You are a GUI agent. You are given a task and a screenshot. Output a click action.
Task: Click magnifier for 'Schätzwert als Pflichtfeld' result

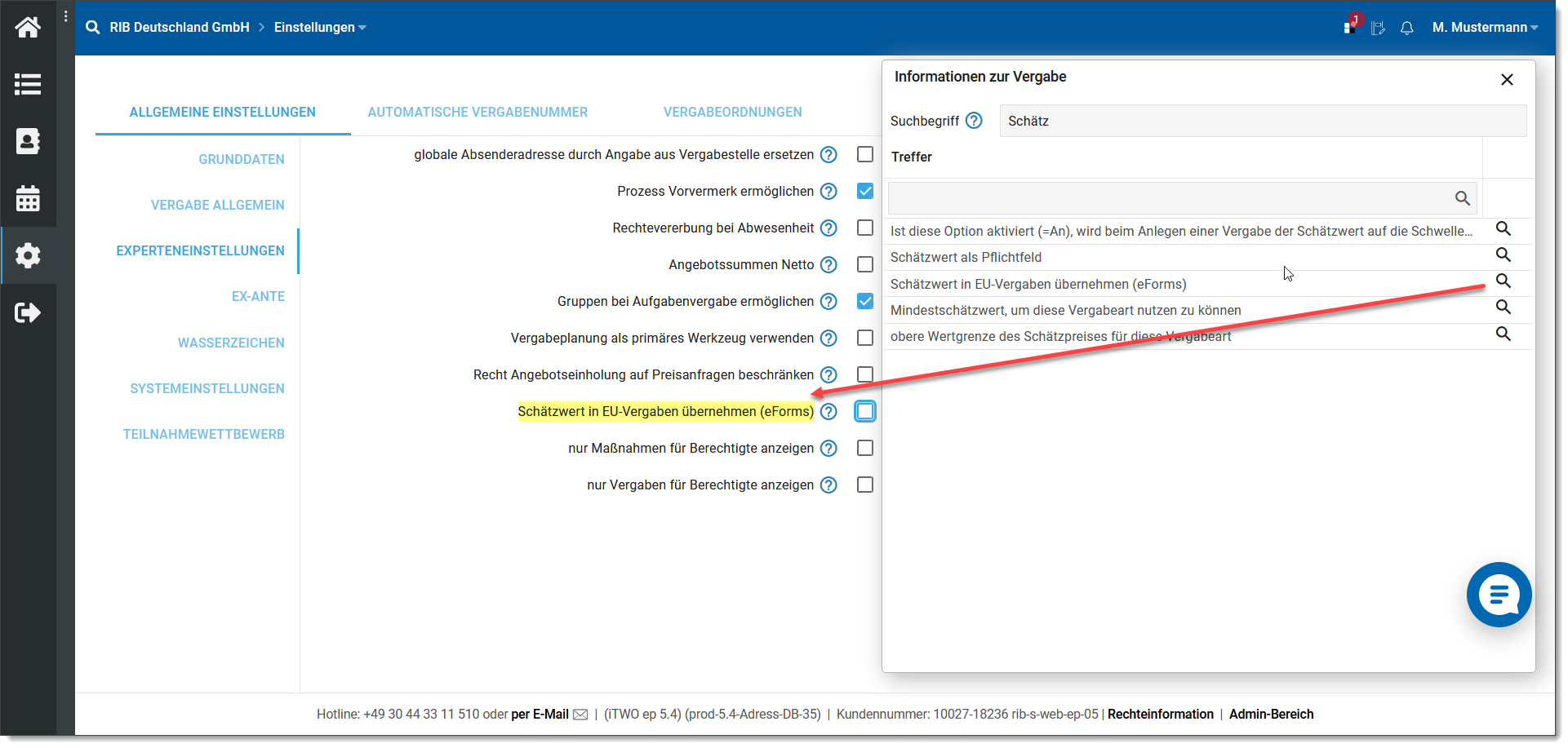pyautogui.click(x=1503, y=254)
